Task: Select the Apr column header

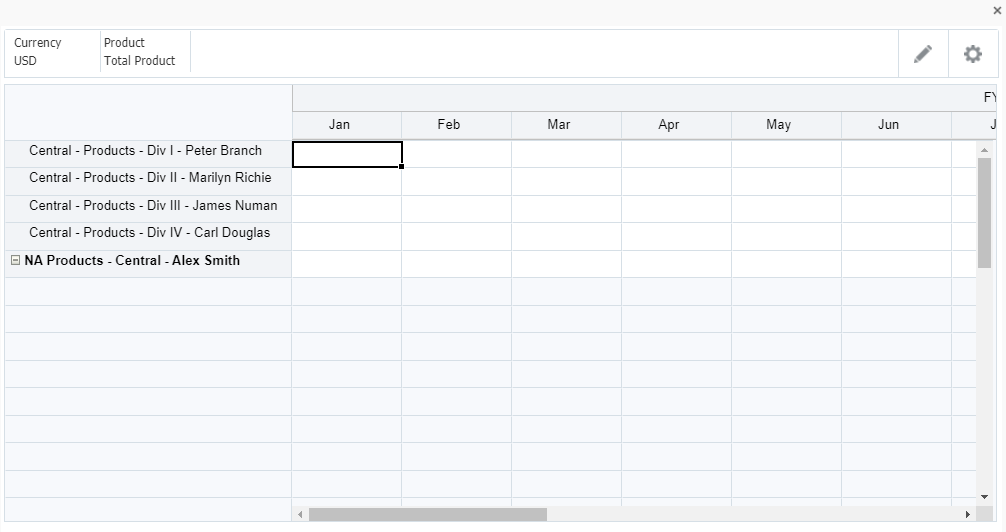Action: [x=676, y=124]
